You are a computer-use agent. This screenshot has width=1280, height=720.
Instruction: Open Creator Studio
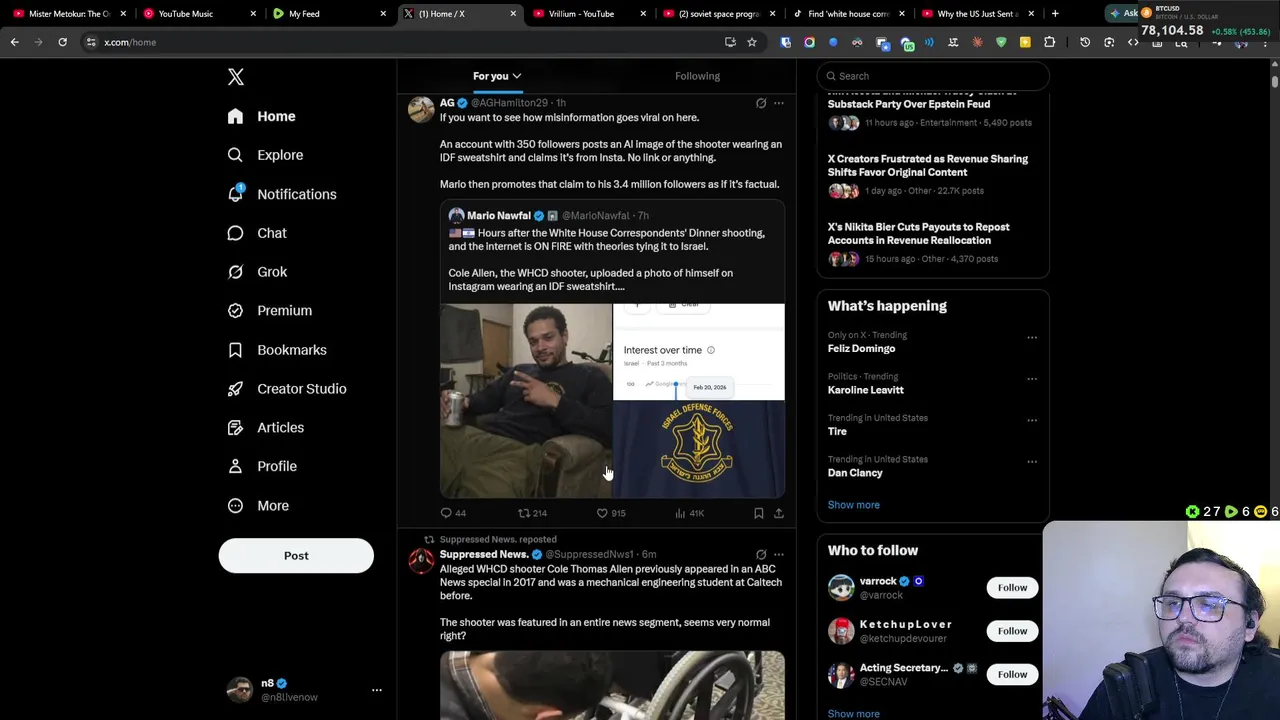pos(287,389)
